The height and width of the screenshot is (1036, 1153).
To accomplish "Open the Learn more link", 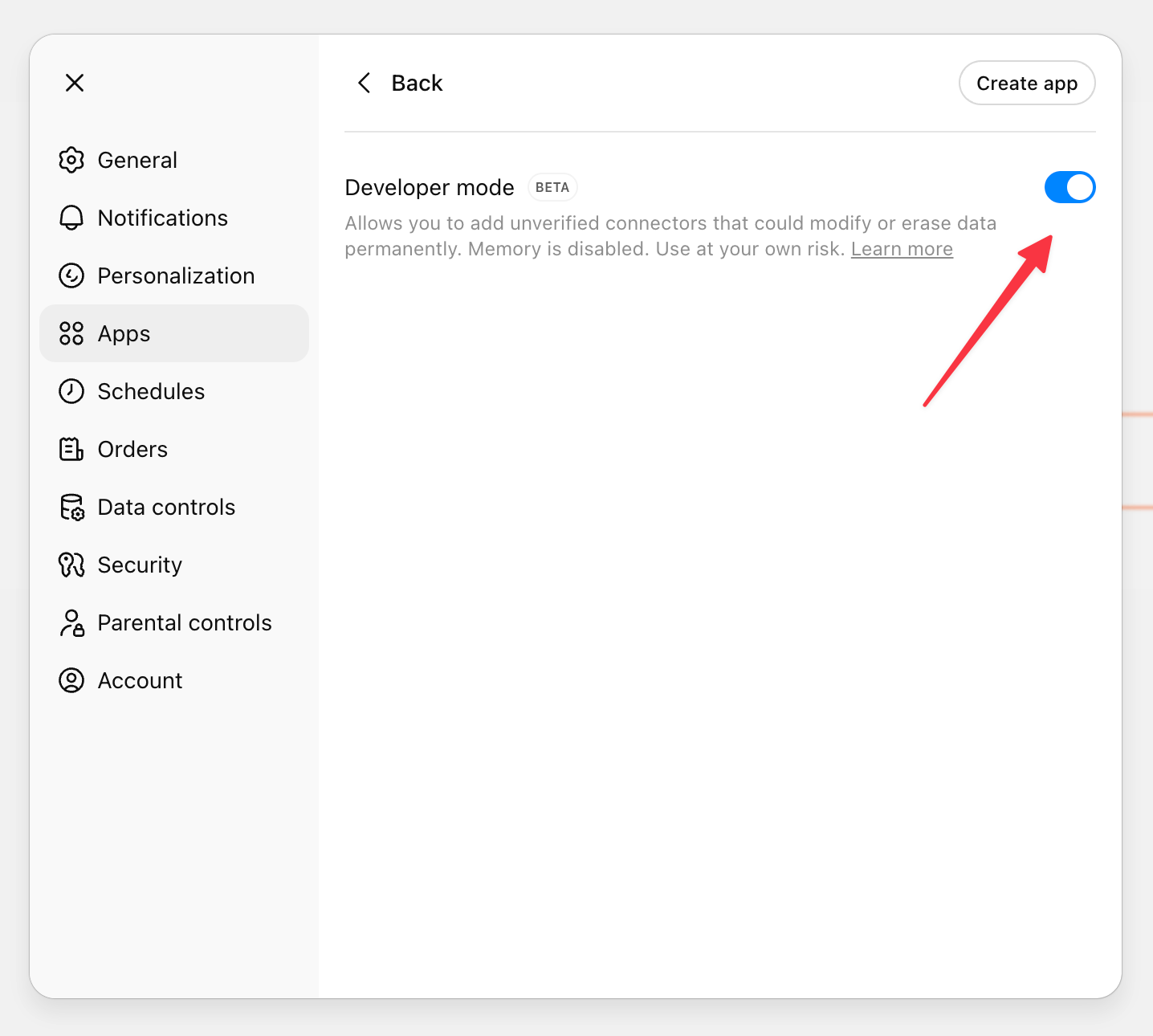I will tap(902, 249).
